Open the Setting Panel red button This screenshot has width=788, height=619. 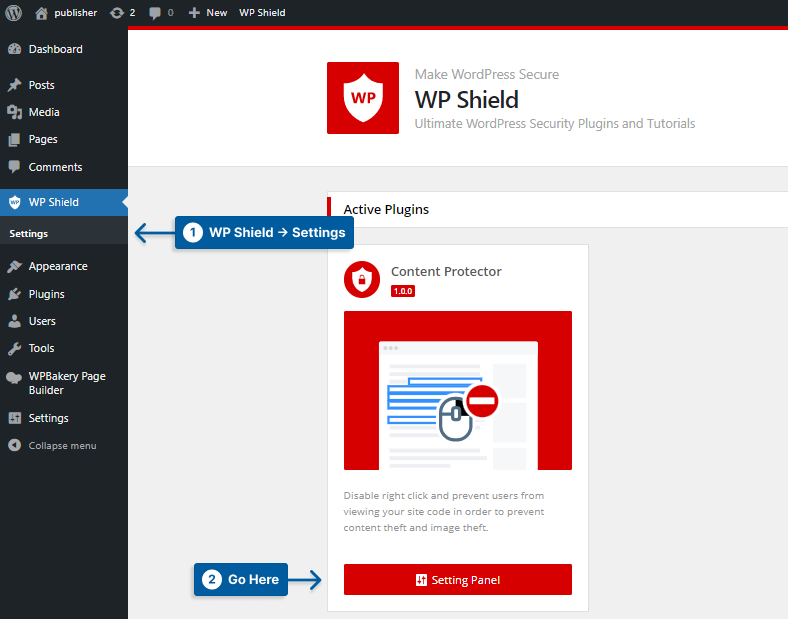point(458,580)
